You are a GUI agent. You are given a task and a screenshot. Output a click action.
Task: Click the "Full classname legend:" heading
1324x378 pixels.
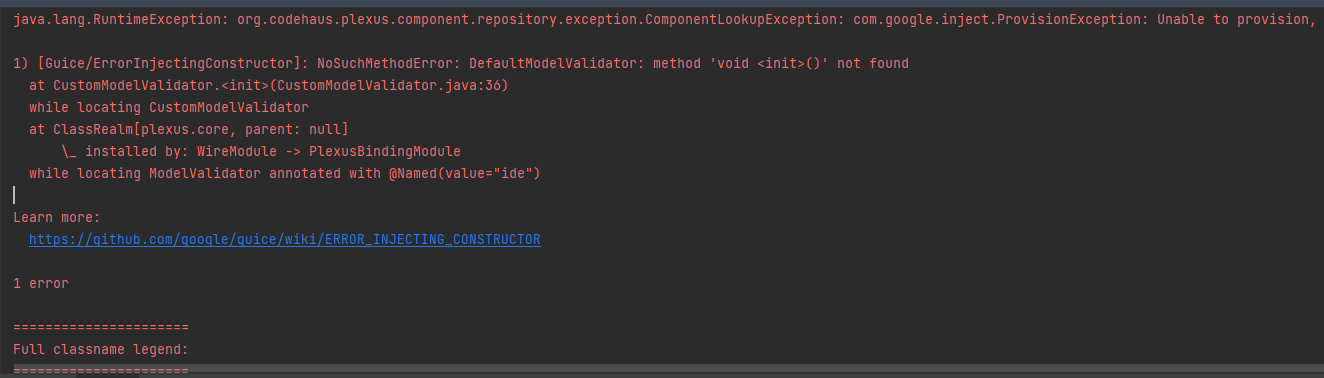101,350
